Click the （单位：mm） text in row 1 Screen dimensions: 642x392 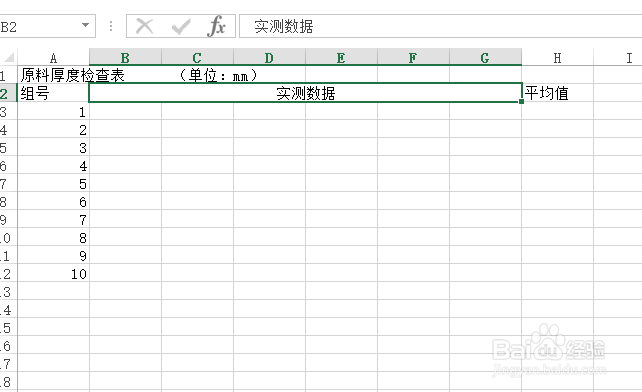coord(218,75)
